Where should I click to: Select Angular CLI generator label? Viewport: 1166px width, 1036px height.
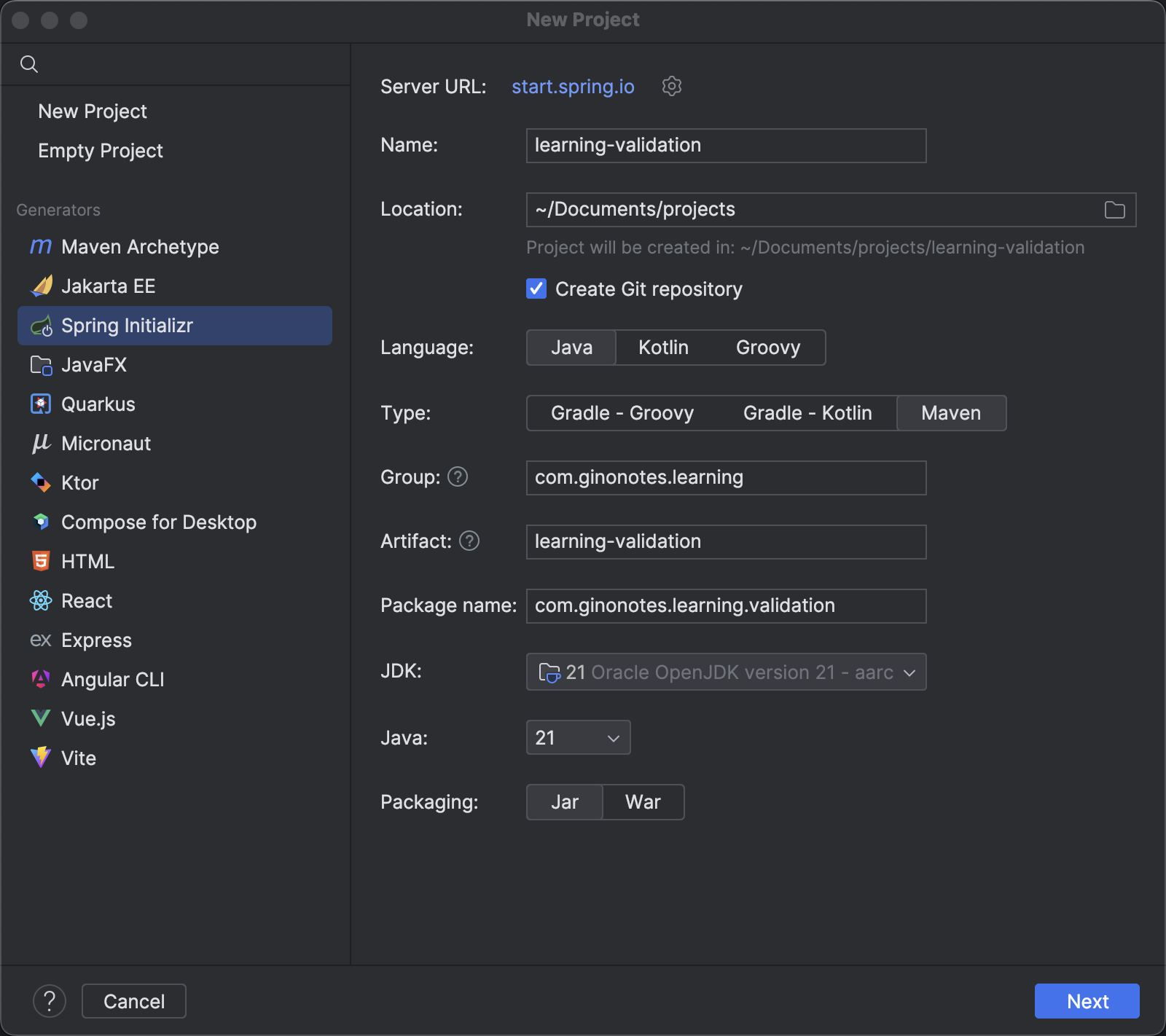(x=113, y=680)
